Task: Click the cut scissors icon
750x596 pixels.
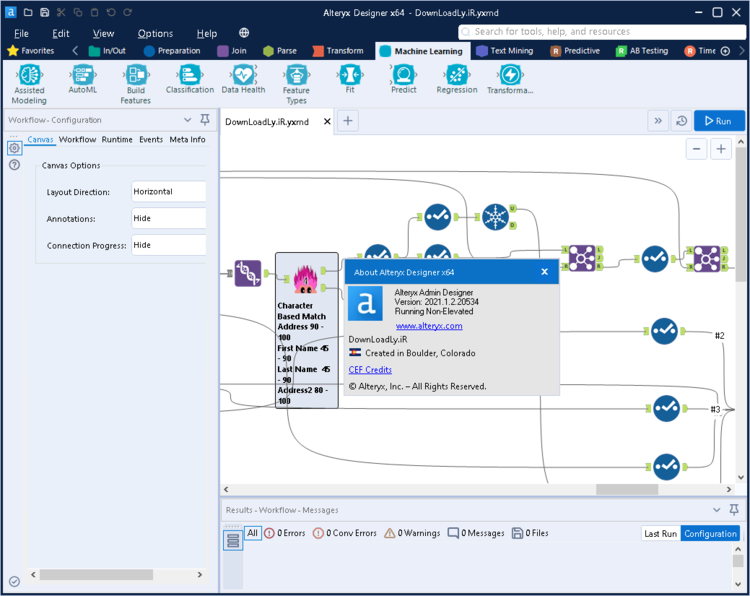Action: coord(61,12)
